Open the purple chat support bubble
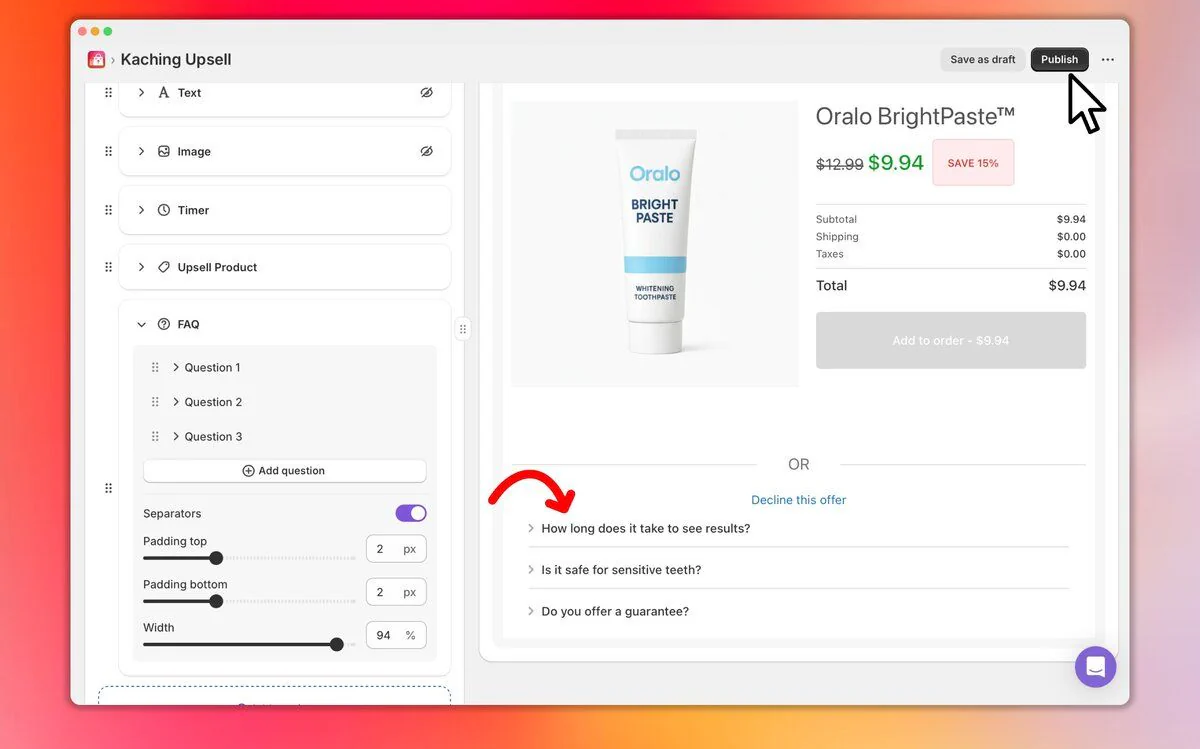Screen dimensions: 1200x749 click(1096, 666)
